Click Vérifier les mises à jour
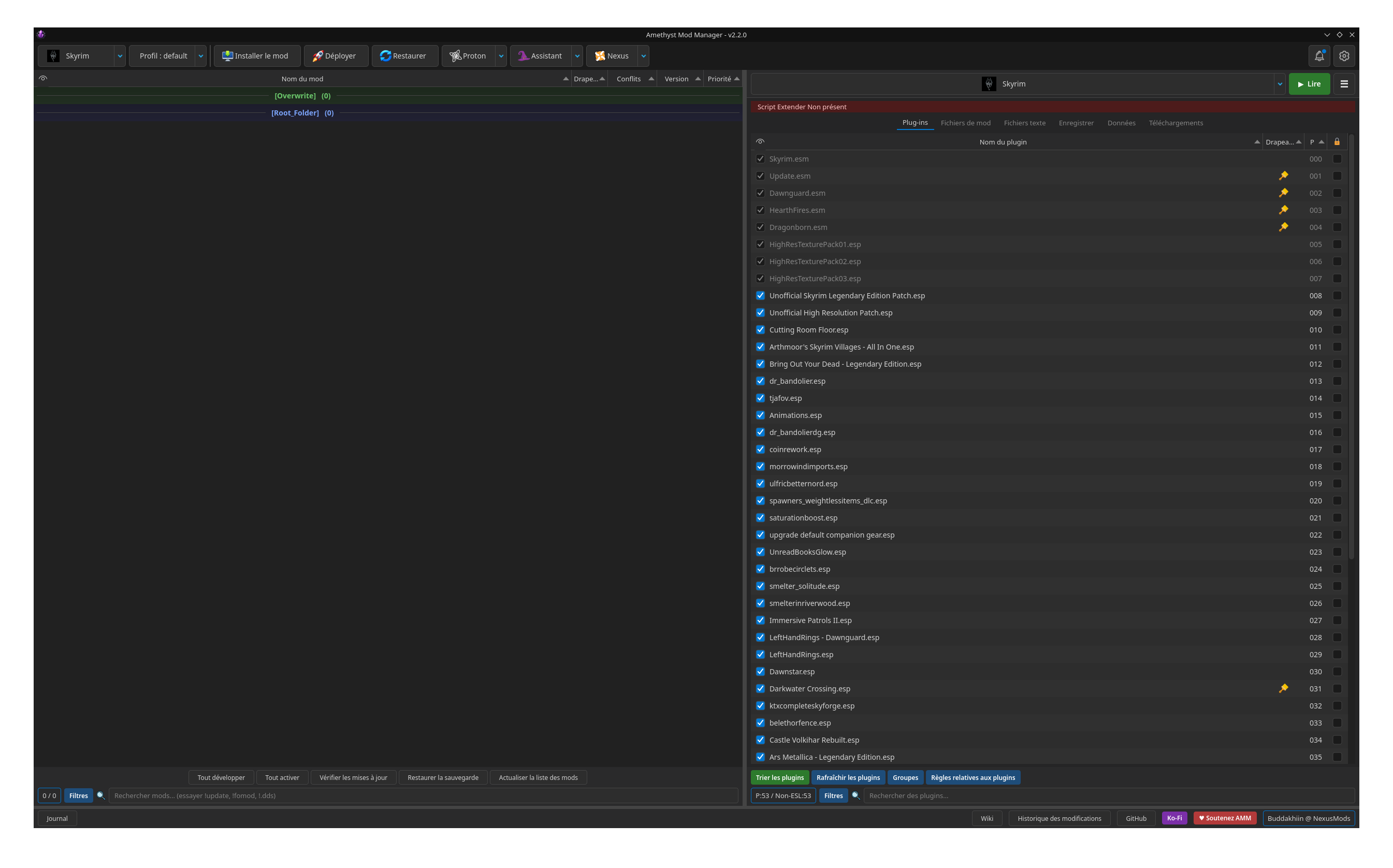Screen dimensions: 1393x868 (353, 777)
